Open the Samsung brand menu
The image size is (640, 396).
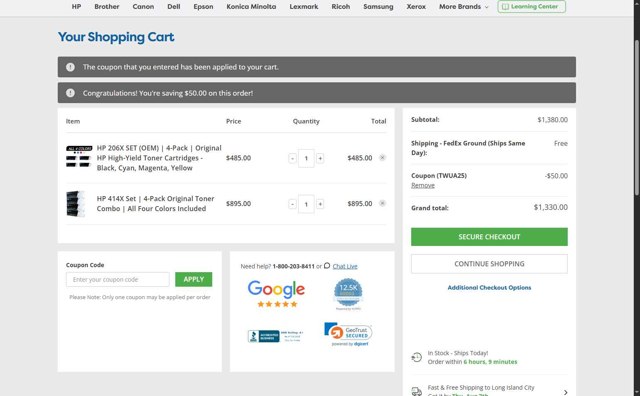click(x=378, y=7)
